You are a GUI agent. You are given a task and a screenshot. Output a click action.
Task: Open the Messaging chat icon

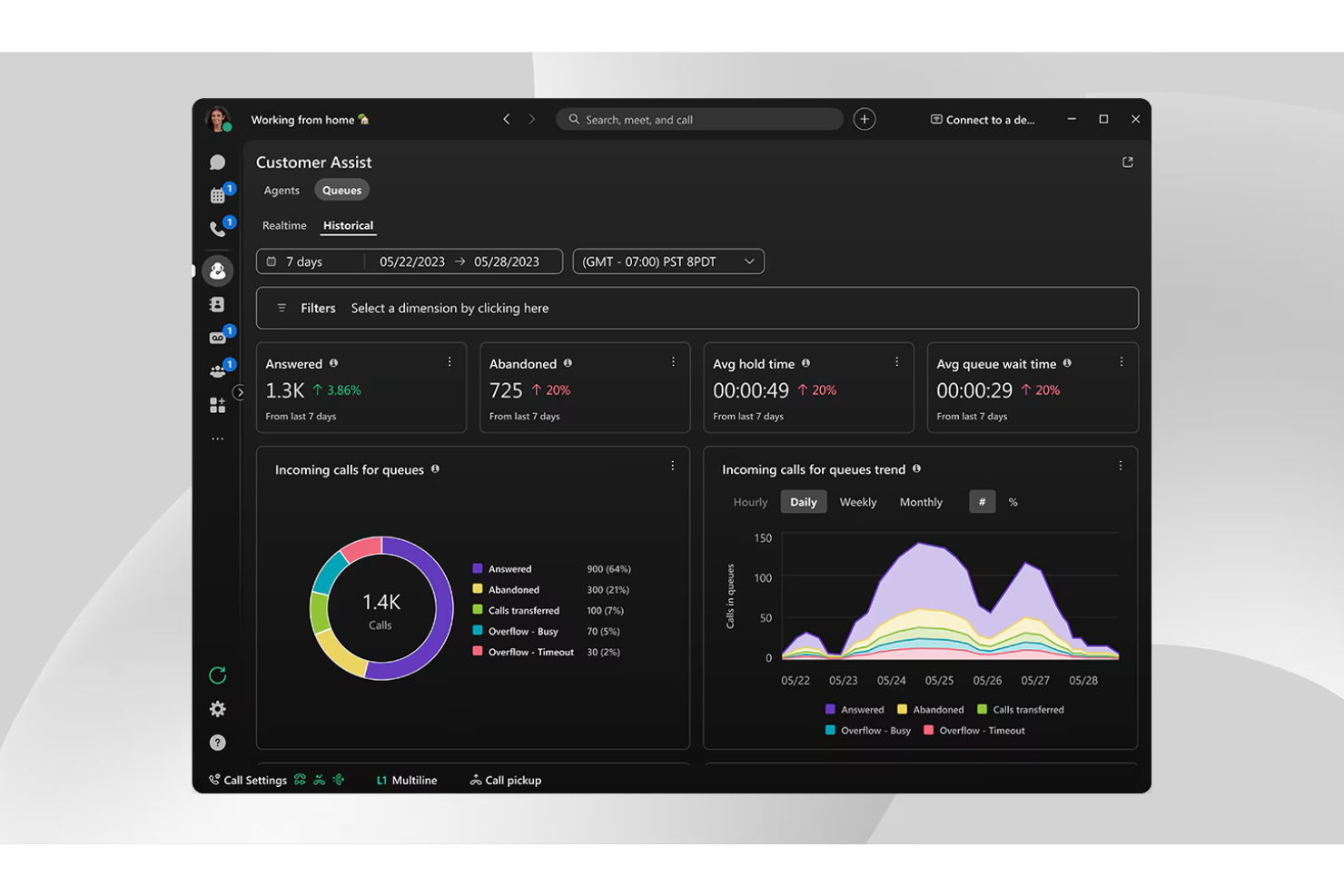pos(218,161)
